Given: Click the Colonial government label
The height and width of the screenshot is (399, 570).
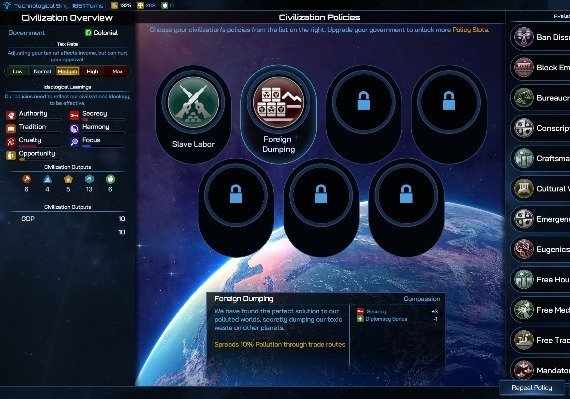Looking at the screenshot, I should (x=105, y=33).
